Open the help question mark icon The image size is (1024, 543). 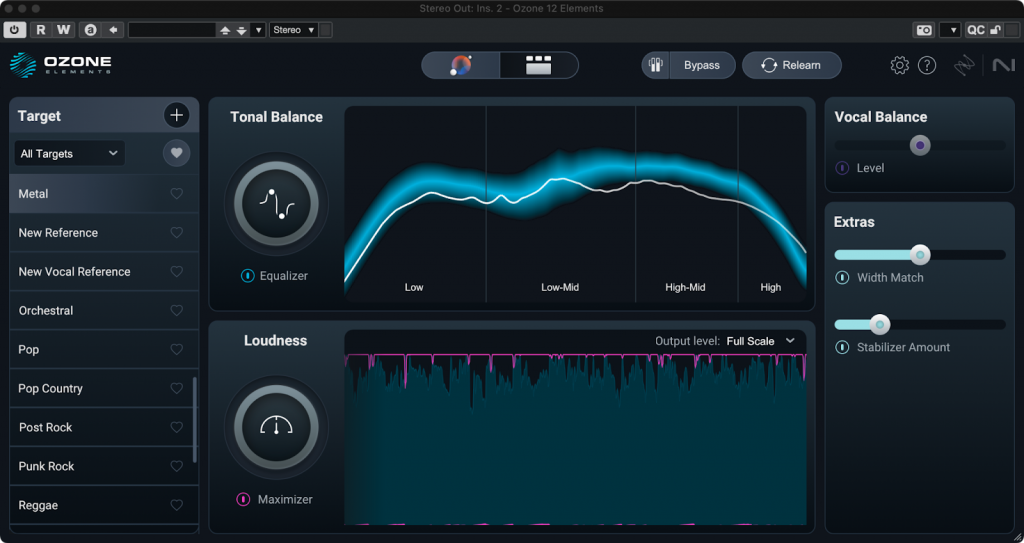click(927, 66)
